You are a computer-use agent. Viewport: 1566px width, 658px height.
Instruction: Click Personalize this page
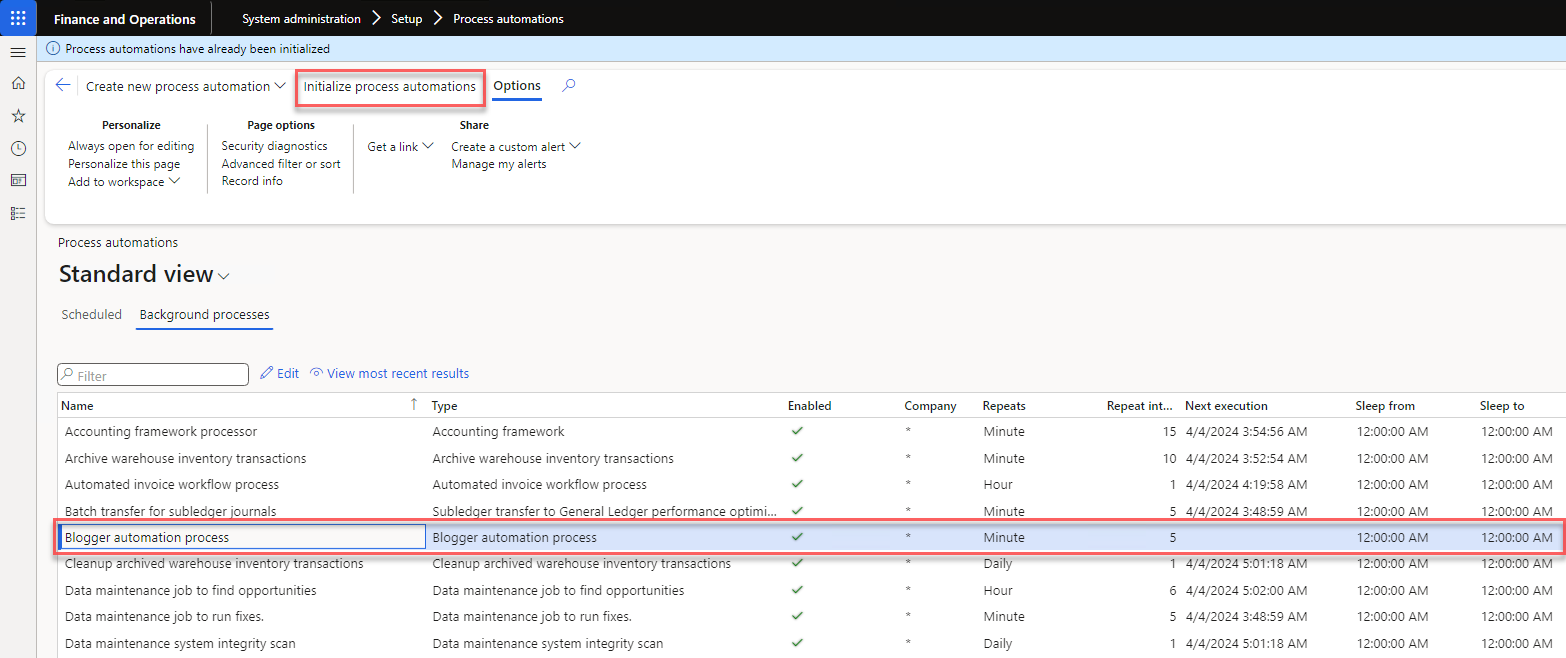click(x=124, y=164)
